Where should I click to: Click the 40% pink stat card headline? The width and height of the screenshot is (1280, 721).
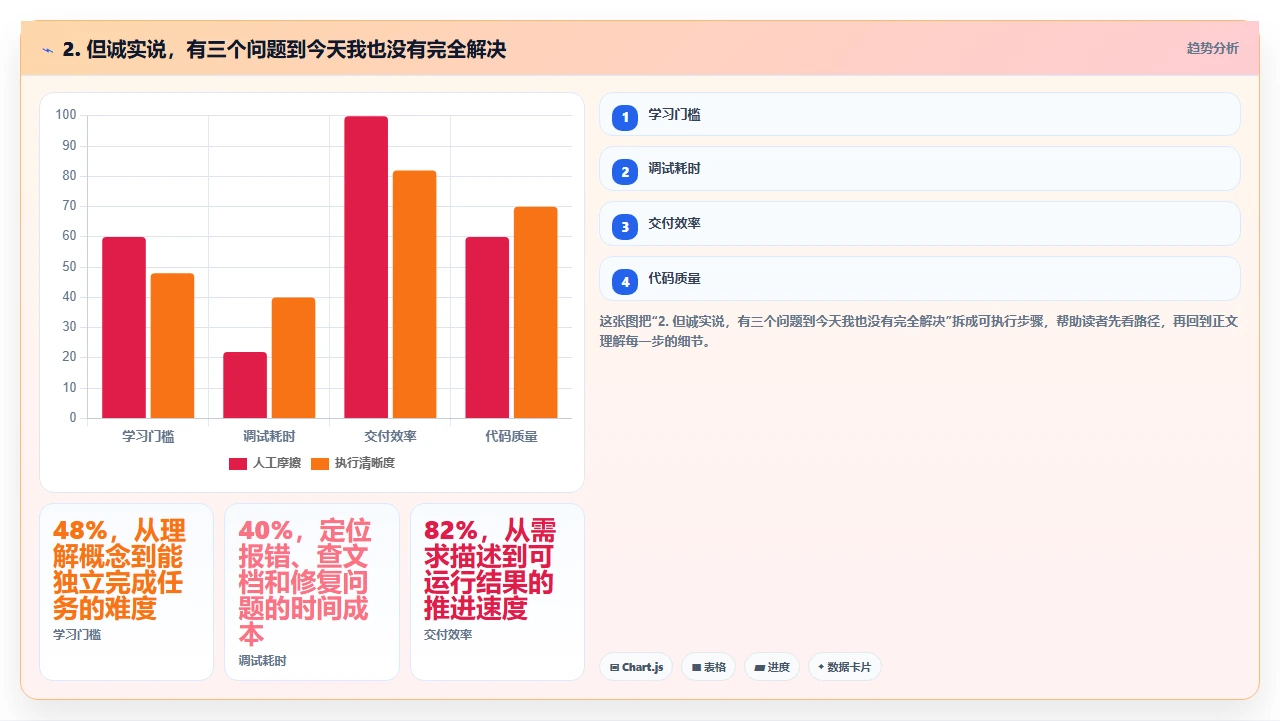[x=304, y=582]
